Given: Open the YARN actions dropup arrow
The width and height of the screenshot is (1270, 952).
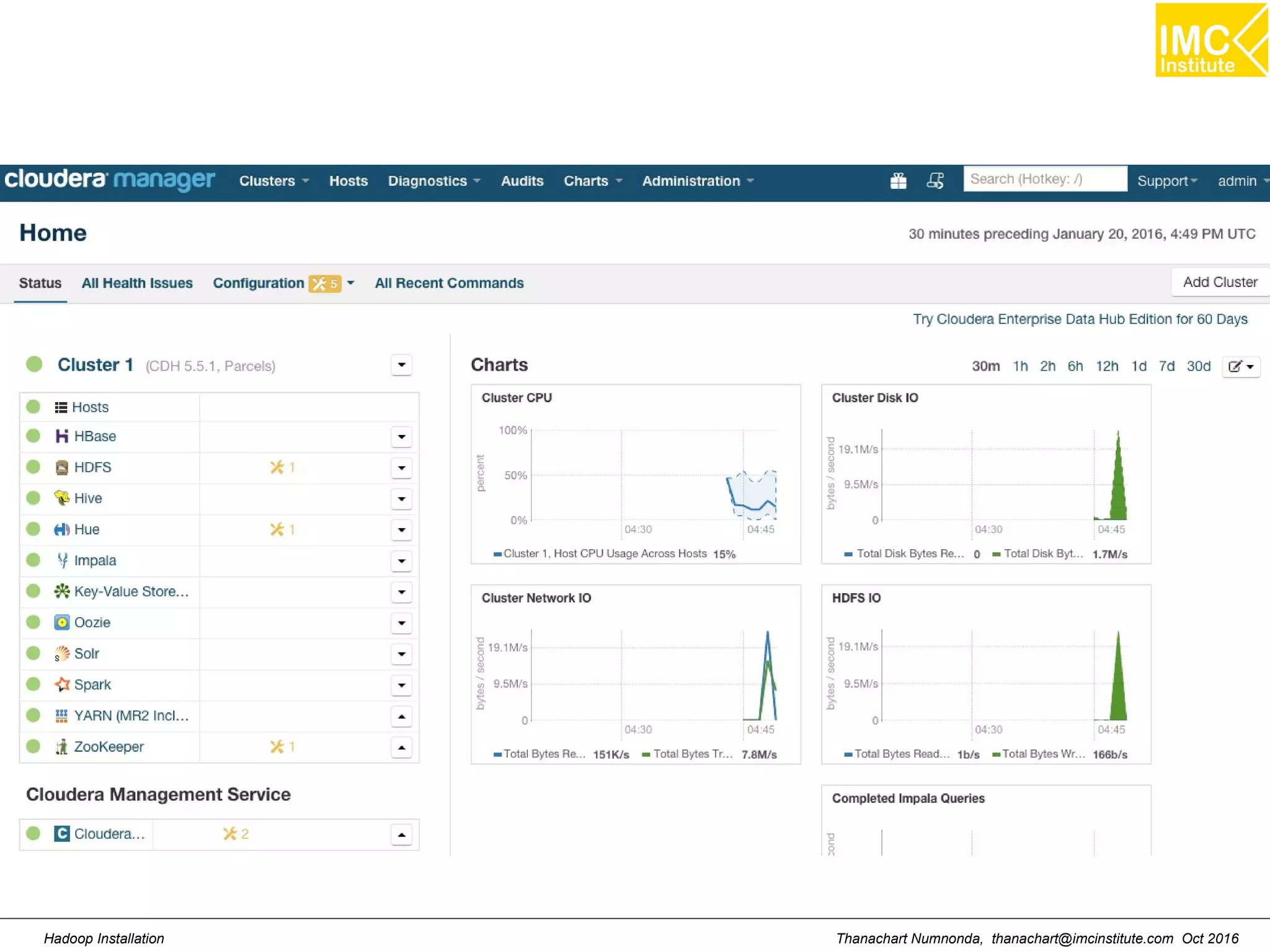Looking at the screenshot, I should coord(402,716).
